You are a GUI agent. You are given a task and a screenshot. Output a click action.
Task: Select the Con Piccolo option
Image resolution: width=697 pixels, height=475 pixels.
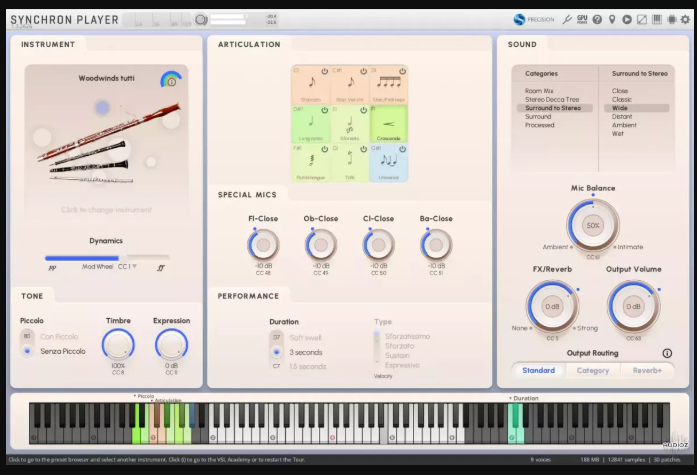click(59, 337)
